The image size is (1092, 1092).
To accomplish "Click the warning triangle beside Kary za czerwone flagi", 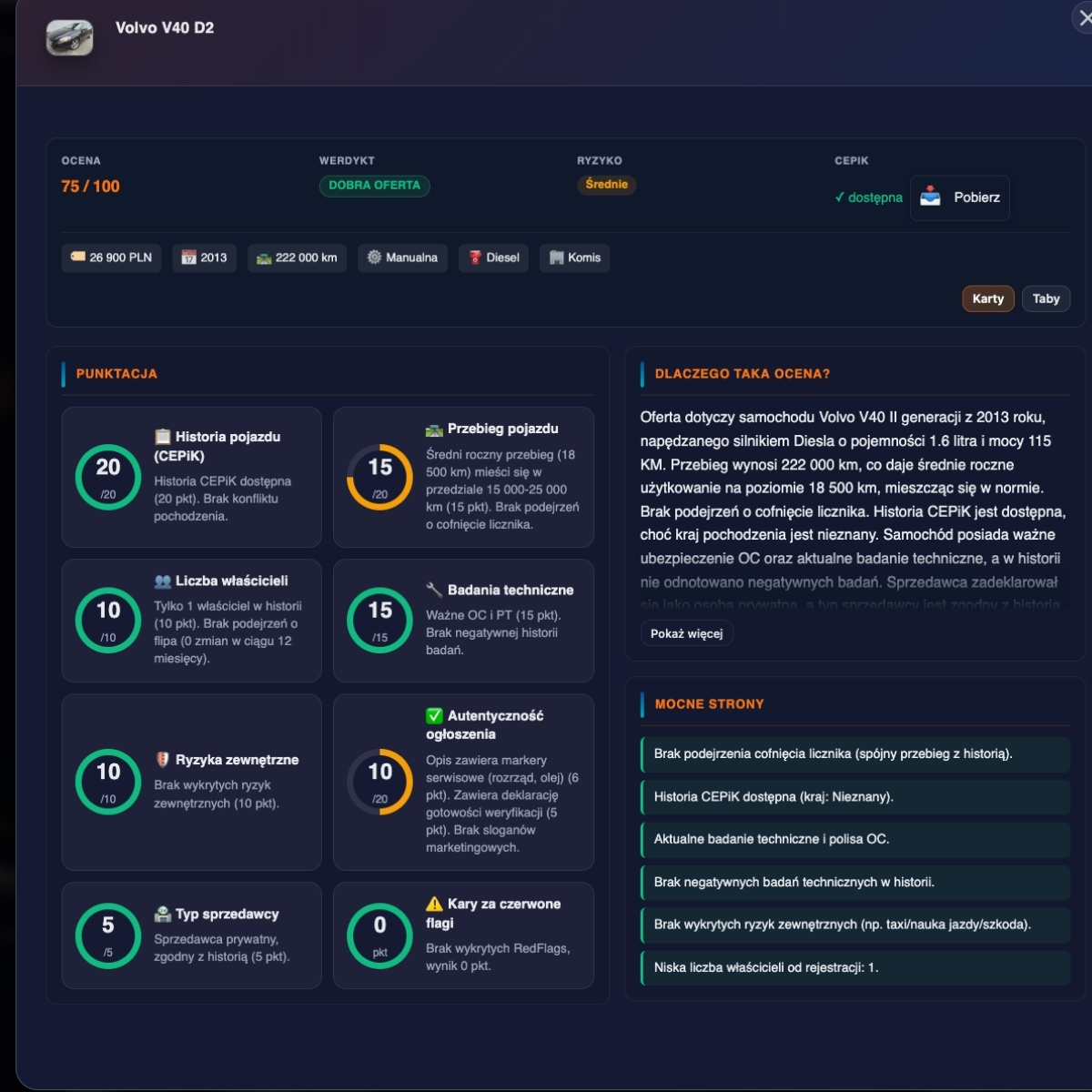I will pyautogui.click(x=434, y=904).
